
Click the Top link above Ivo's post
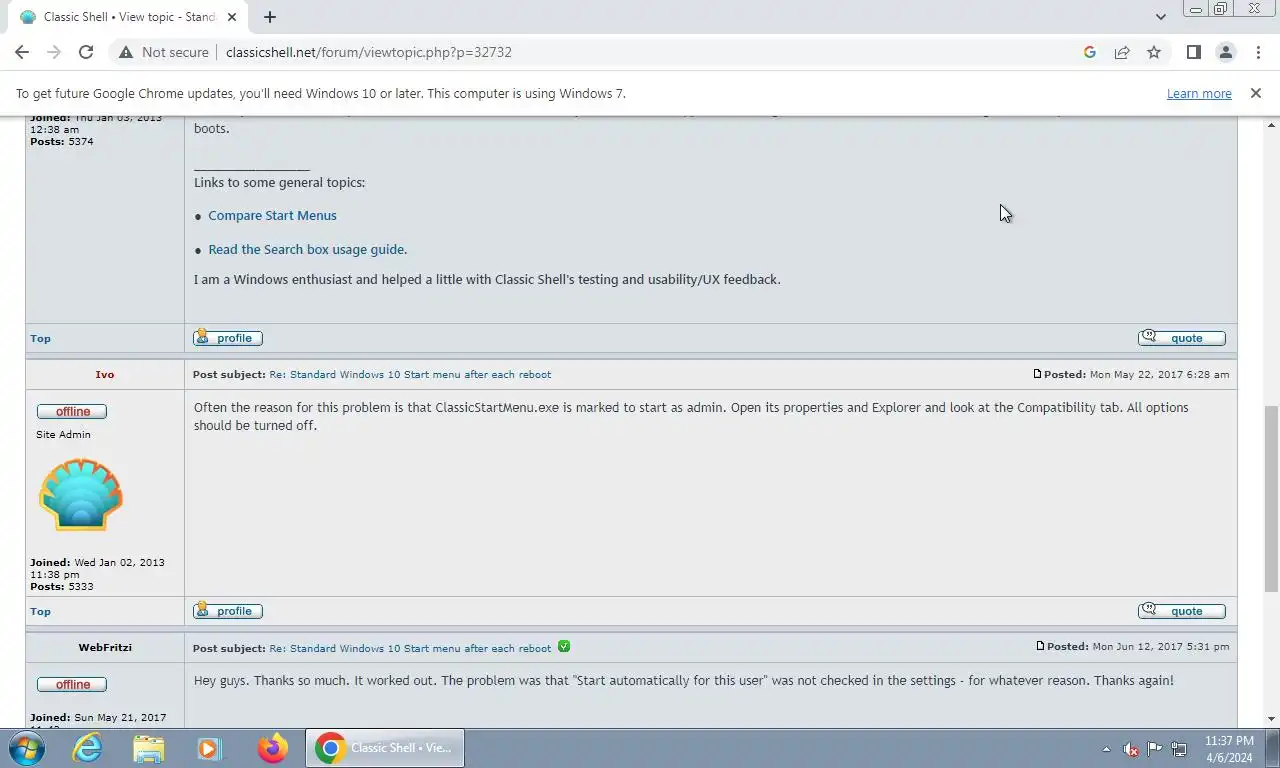[40, 338]
